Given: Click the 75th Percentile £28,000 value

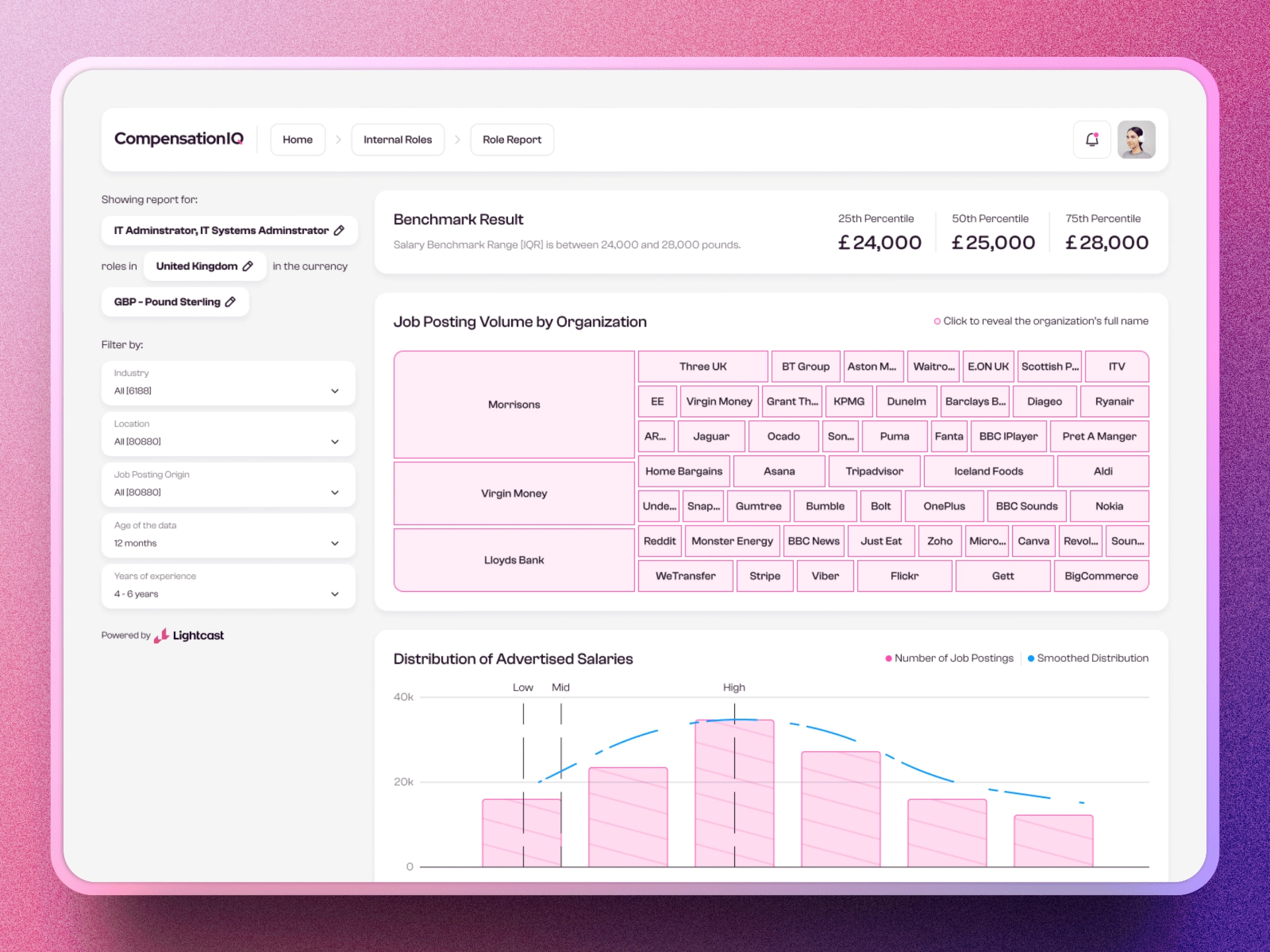Looking at the screenshot, I should tap(1107, 243).
